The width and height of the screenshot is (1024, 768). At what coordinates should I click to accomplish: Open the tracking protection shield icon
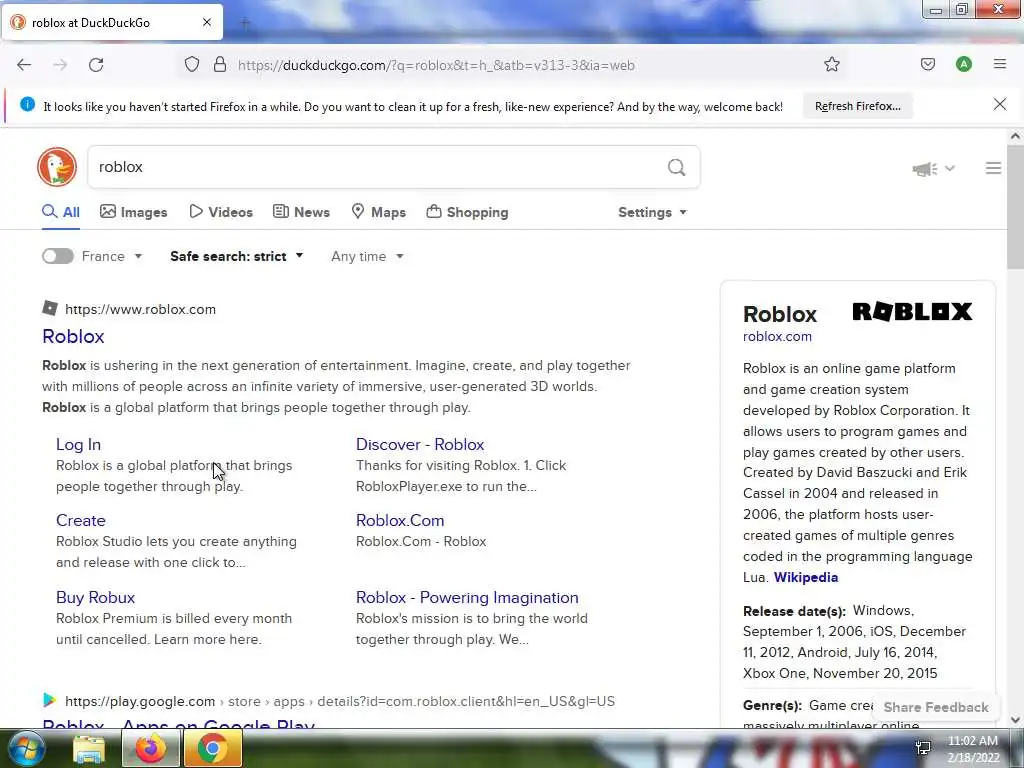coord(191,65)
